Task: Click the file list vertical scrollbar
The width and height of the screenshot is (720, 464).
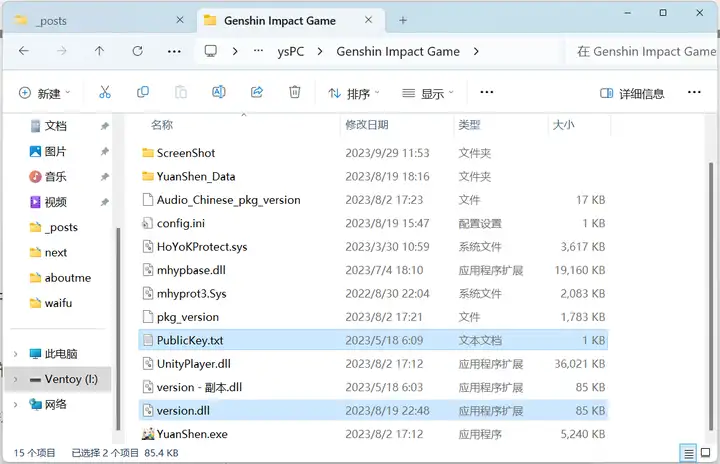Action: [x=711, y=296]
